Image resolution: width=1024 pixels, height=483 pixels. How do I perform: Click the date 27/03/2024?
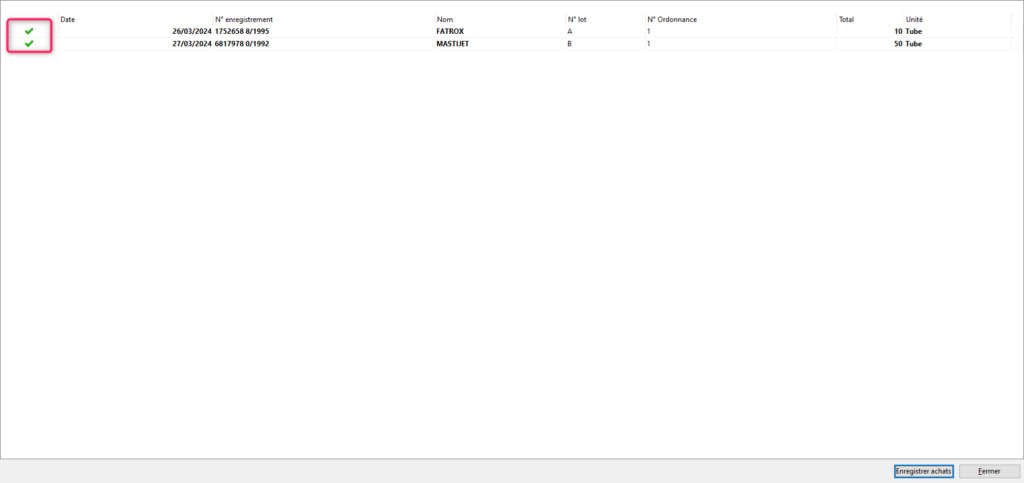coord(191,44)
